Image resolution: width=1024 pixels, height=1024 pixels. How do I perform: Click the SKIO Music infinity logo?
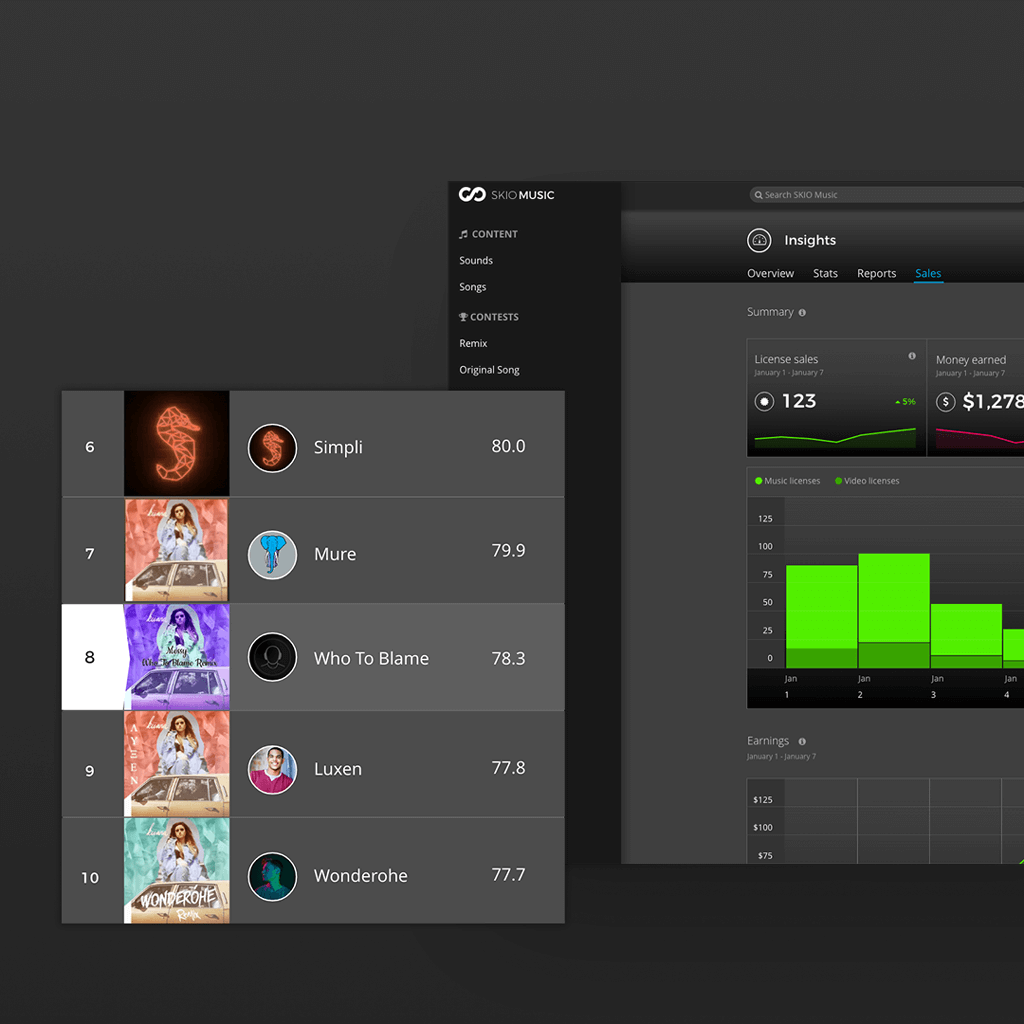pyautogui.click(x=472, y=195)
